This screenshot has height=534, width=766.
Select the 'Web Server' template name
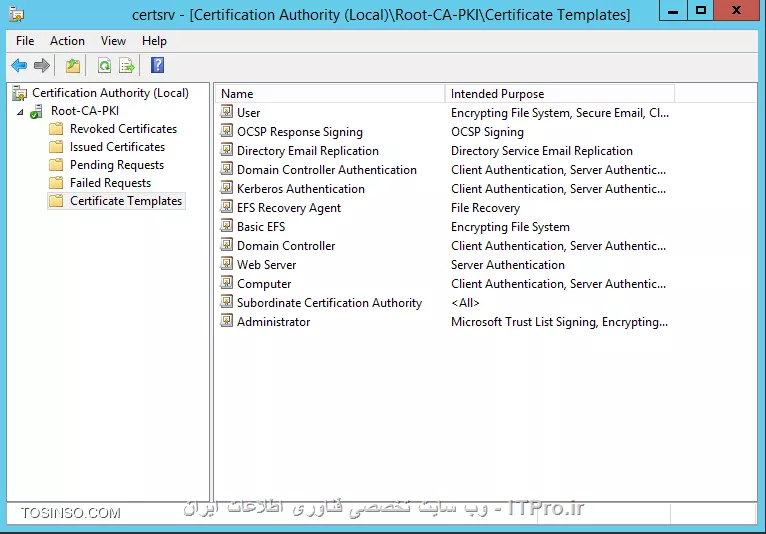pyautogui.click(x=267, y=265)
